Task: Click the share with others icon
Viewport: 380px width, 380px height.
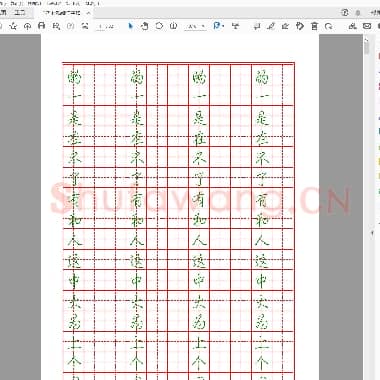Action: [x=352, y=26]
